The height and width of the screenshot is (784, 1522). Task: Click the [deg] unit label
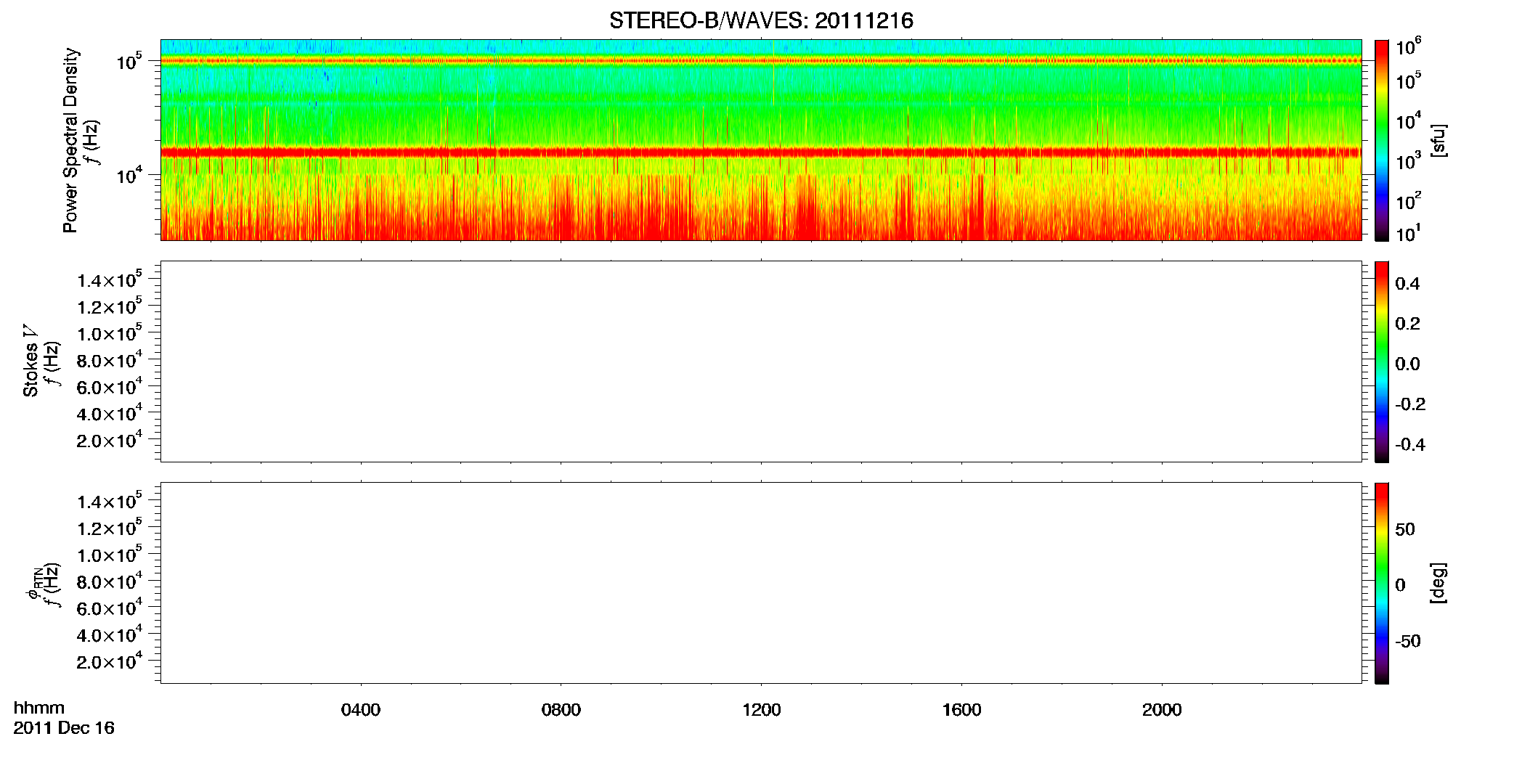click(1438, 583)
